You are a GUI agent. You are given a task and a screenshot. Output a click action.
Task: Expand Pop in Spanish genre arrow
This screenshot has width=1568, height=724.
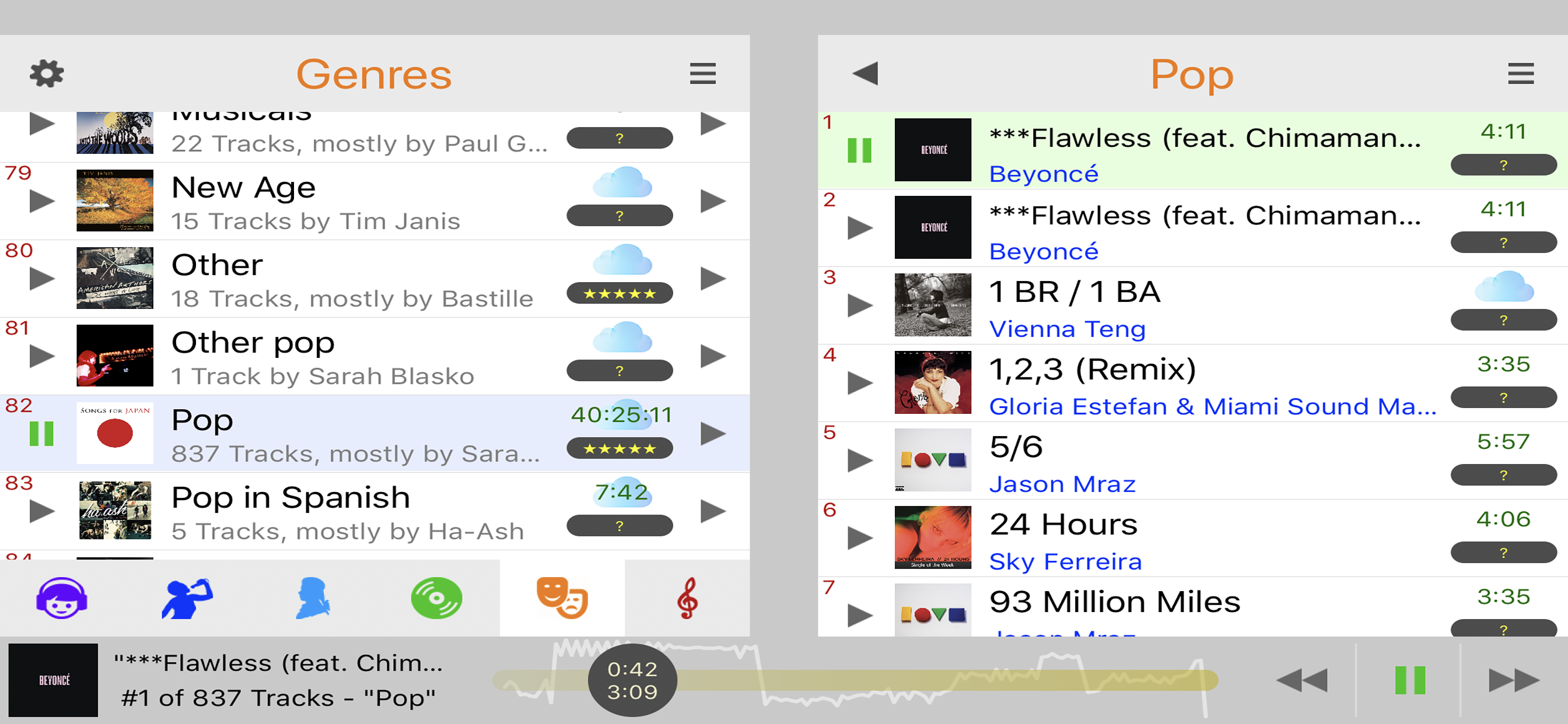tap(713, 511)
